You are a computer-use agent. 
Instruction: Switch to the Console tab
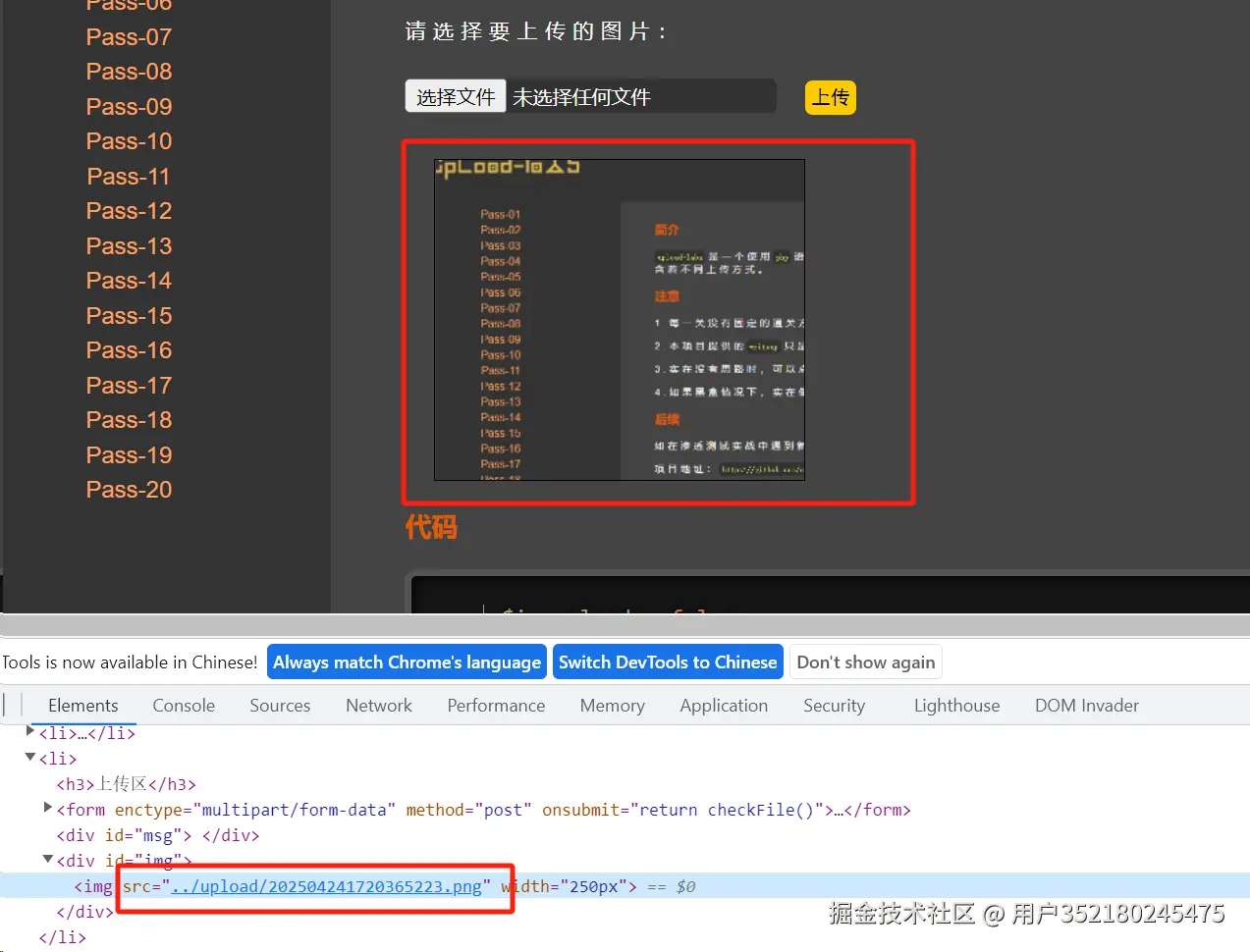coord(184,706)
